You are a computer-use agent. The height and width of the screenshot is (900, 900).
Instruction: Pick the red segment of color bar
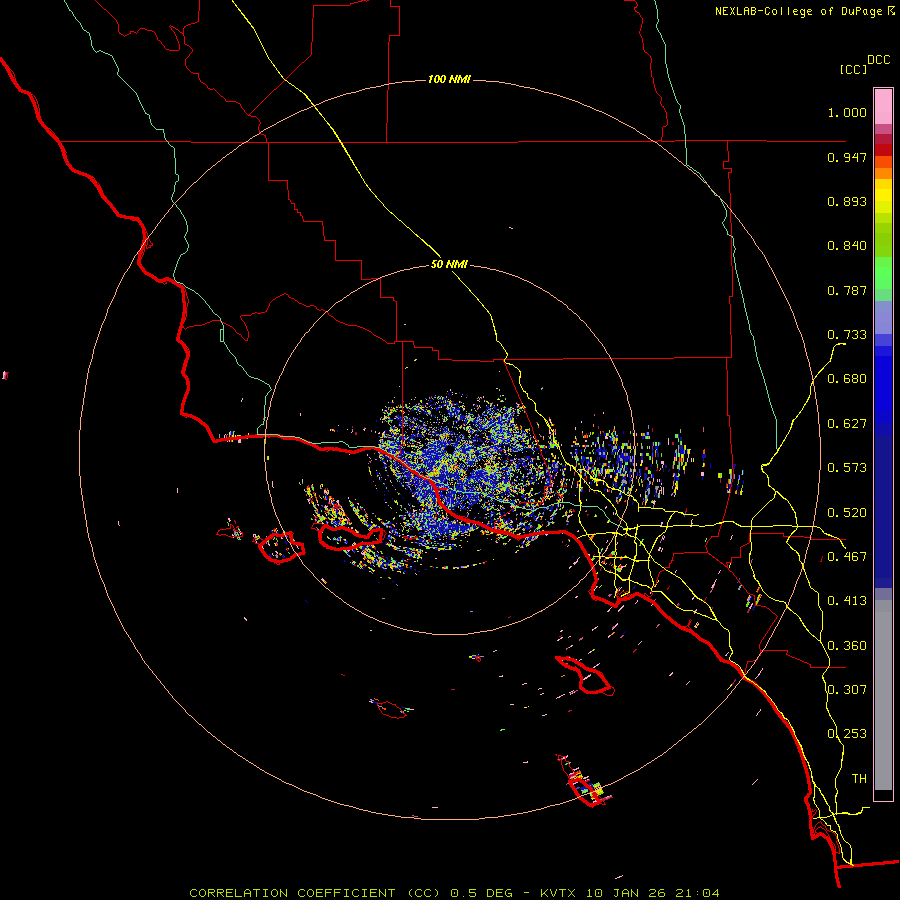883,150
